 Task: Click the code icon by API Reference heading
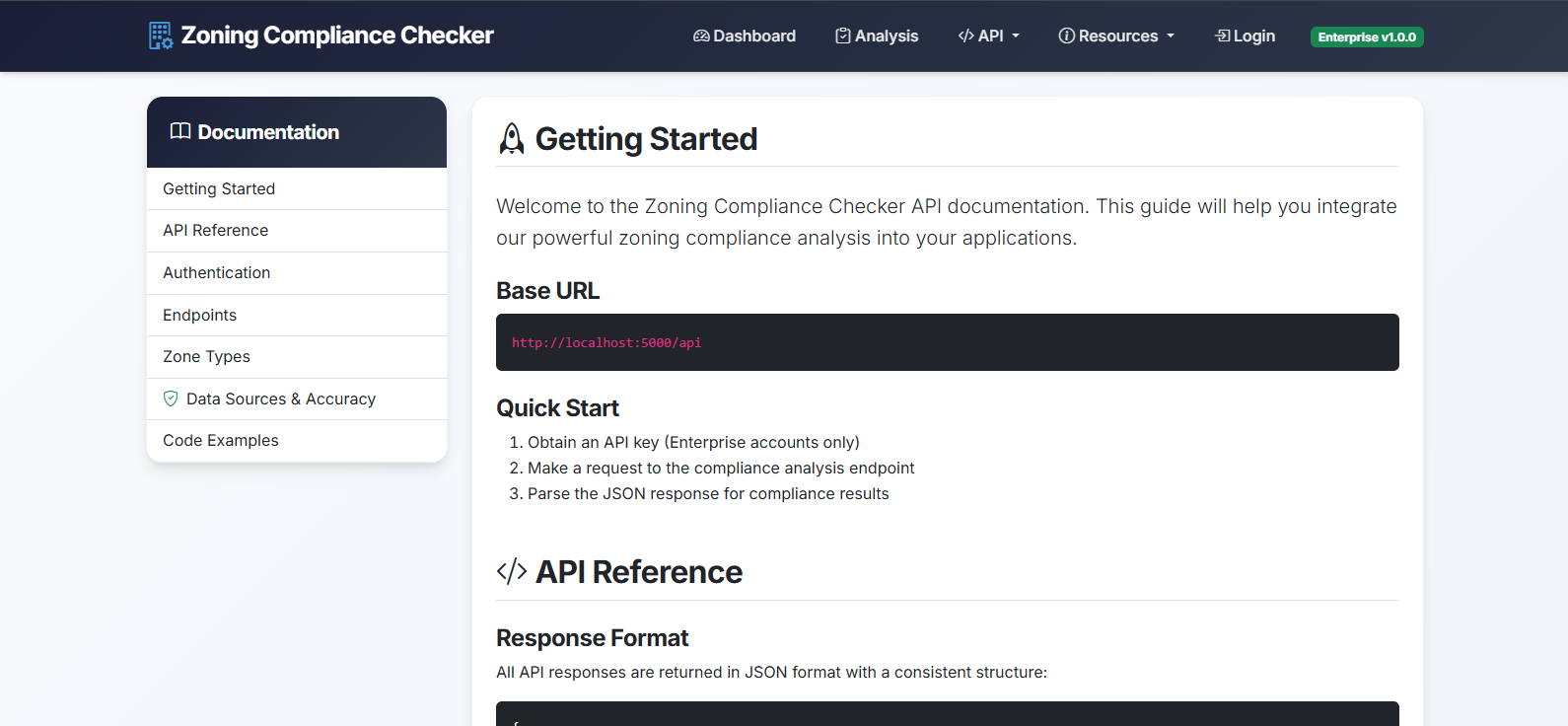click(x=512, y=572)
